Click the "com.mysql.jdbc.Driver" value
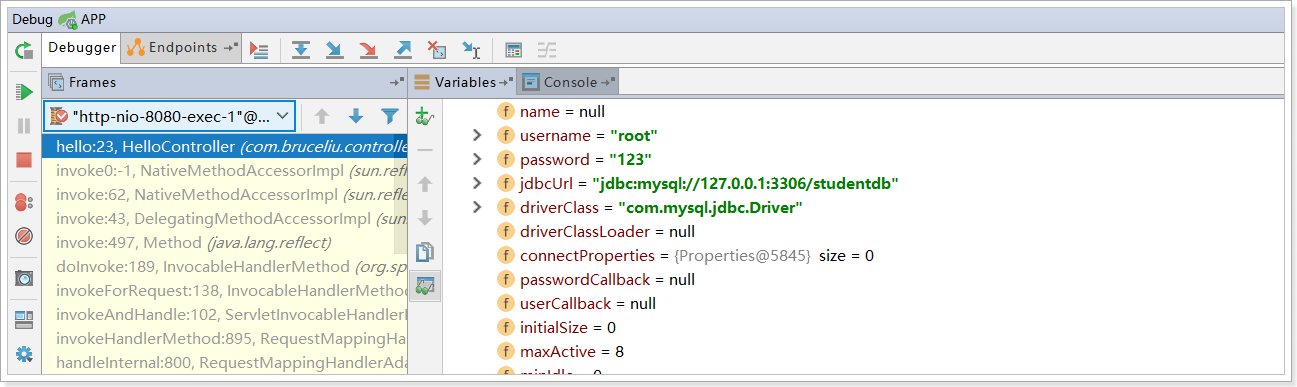This screenshot has width=1297, height=387. (x=711, y=208)
